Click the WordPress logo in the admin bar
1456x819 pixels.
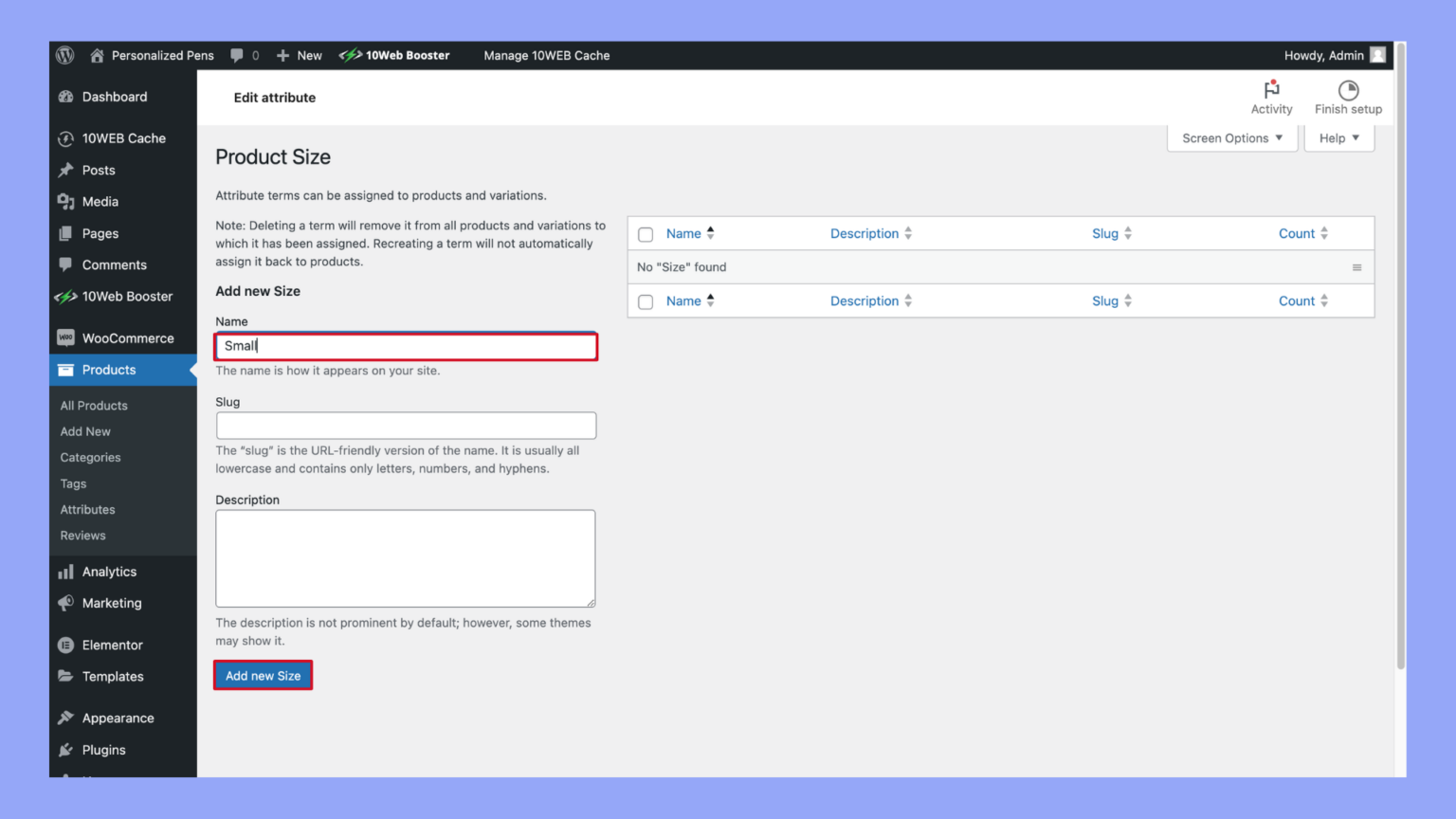(x=64, y=55)
